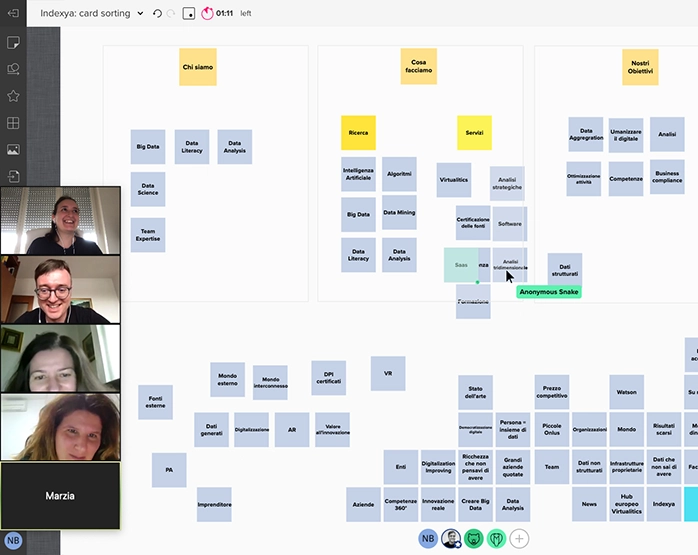
Task: Open the shapes and connectors tool
Action: (13, 69)
